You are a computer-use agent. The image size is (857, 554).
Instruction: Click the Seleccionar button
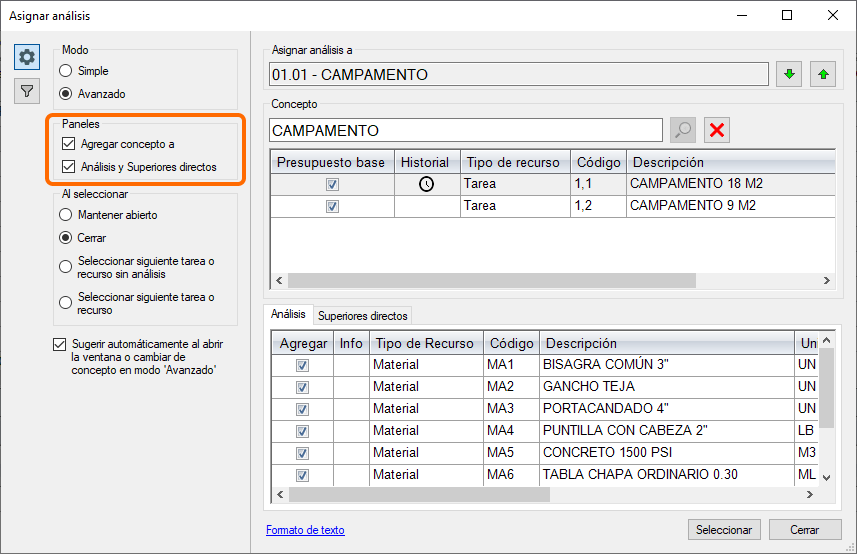[724, 529]
